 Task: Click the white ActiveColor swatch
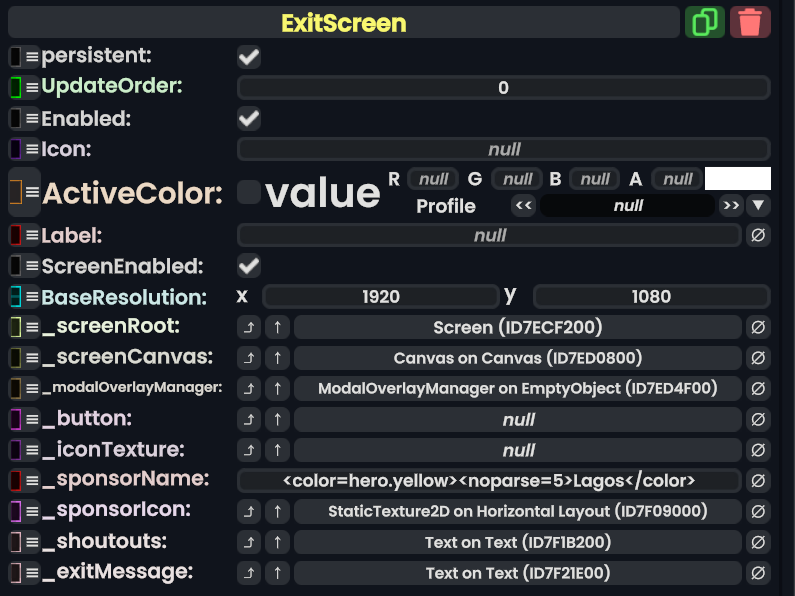click(x=737, y=179)
